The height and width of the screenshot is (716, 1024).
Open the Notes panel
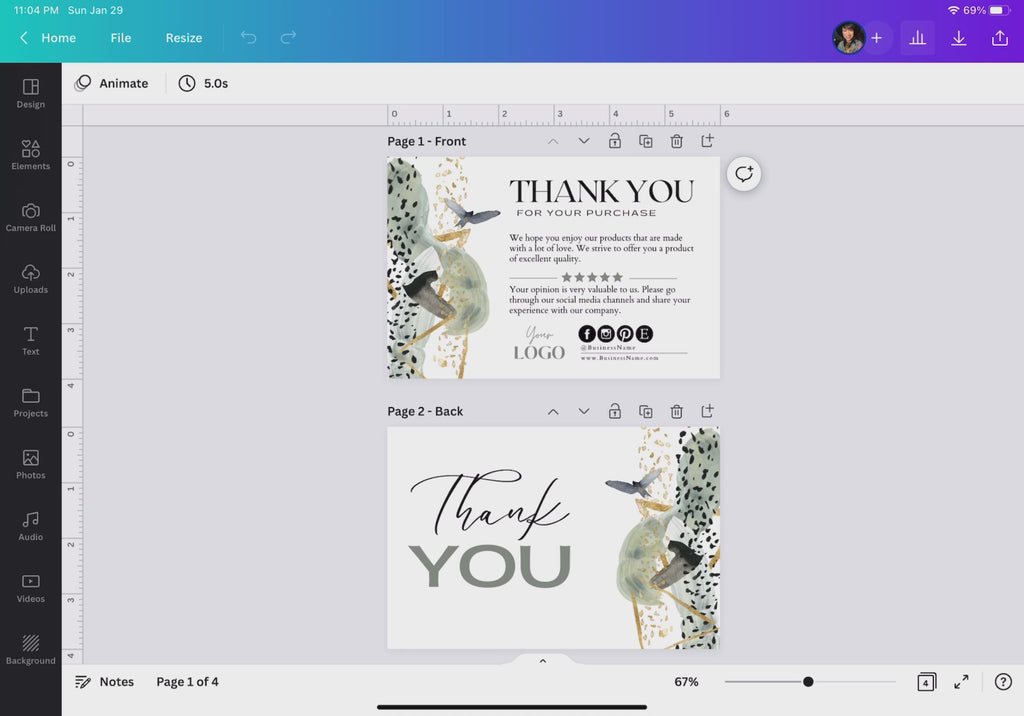104,681
